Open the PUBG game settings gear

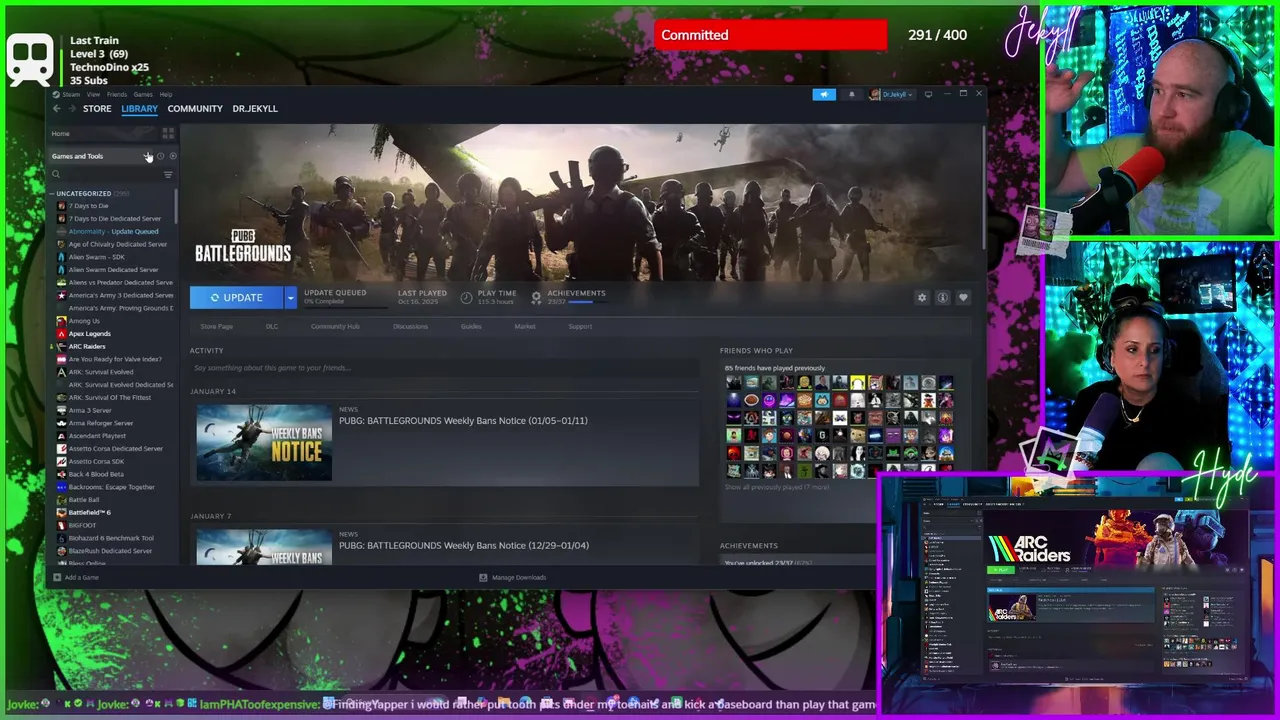pos(922,297)
